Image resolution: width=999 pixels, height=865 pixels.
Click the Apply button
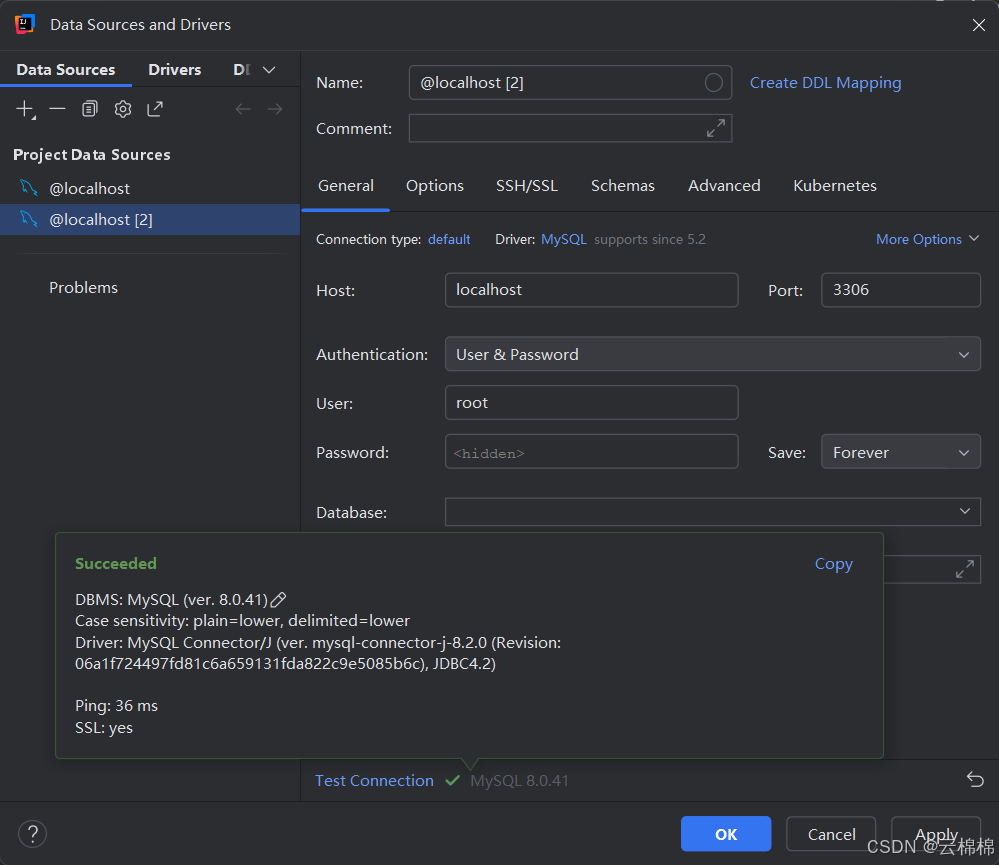[936, 834]
